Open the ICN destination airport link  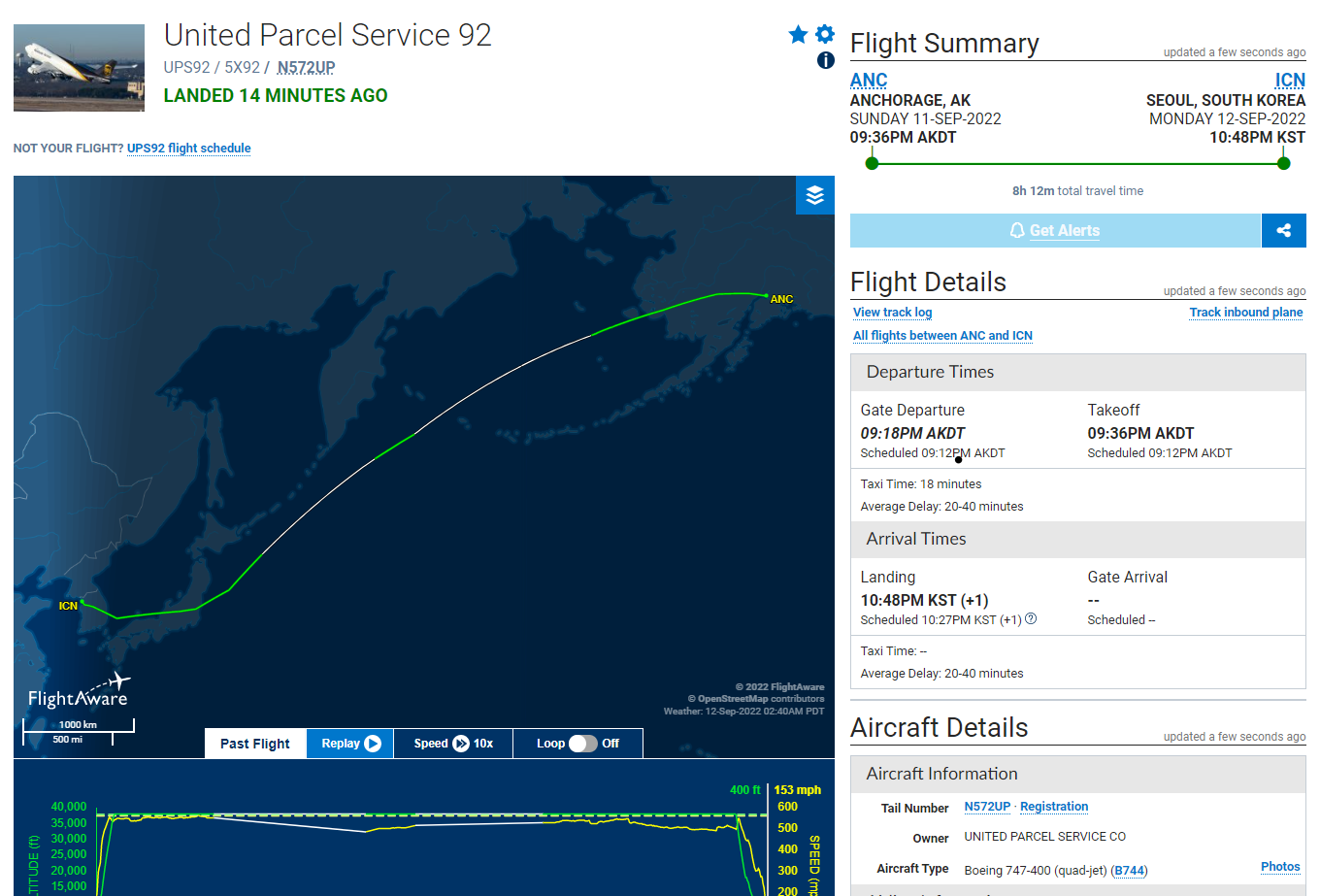(1290, 81)
